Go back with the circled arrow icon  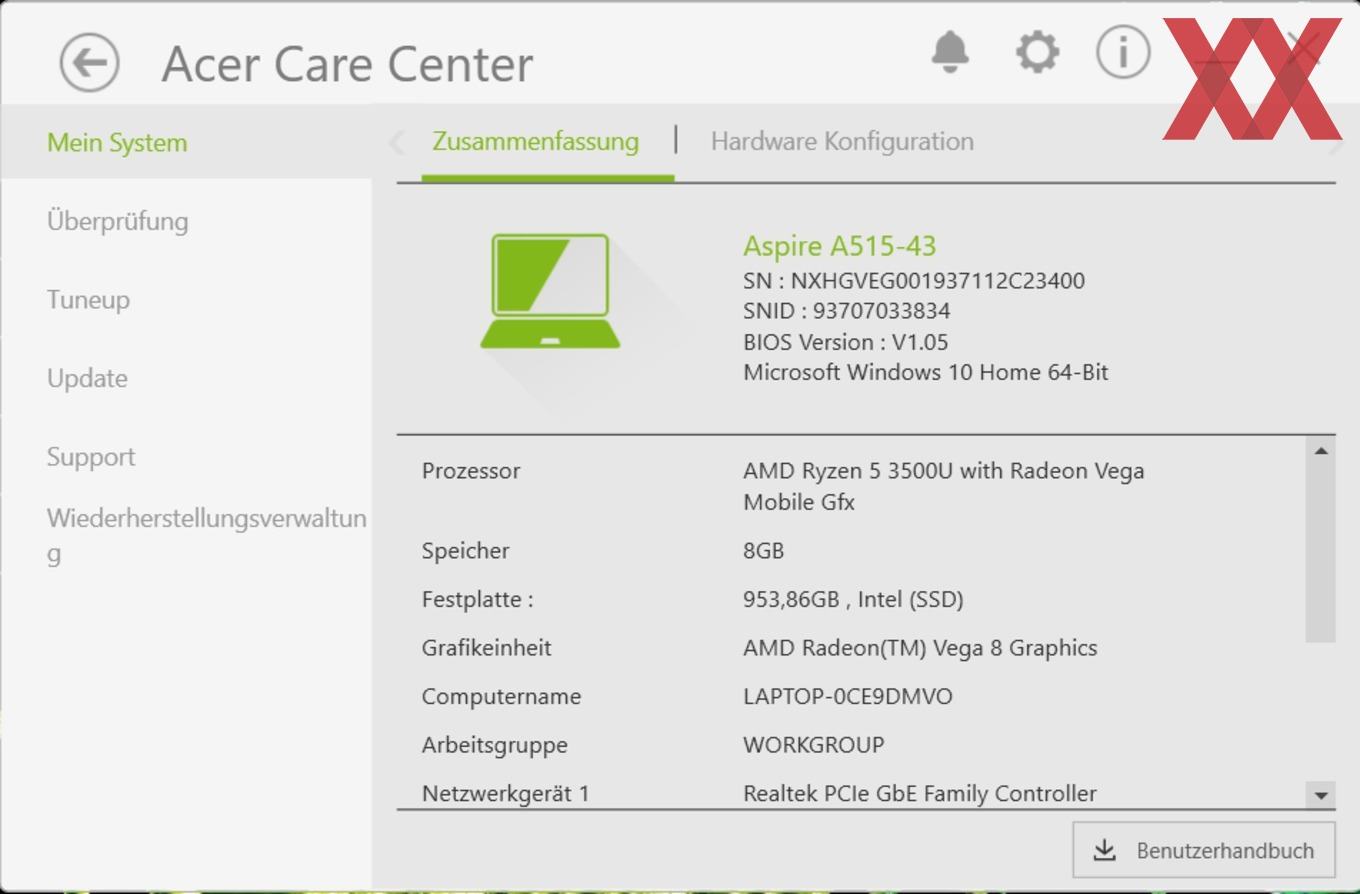pyautogui.click(x=89, y=63)
